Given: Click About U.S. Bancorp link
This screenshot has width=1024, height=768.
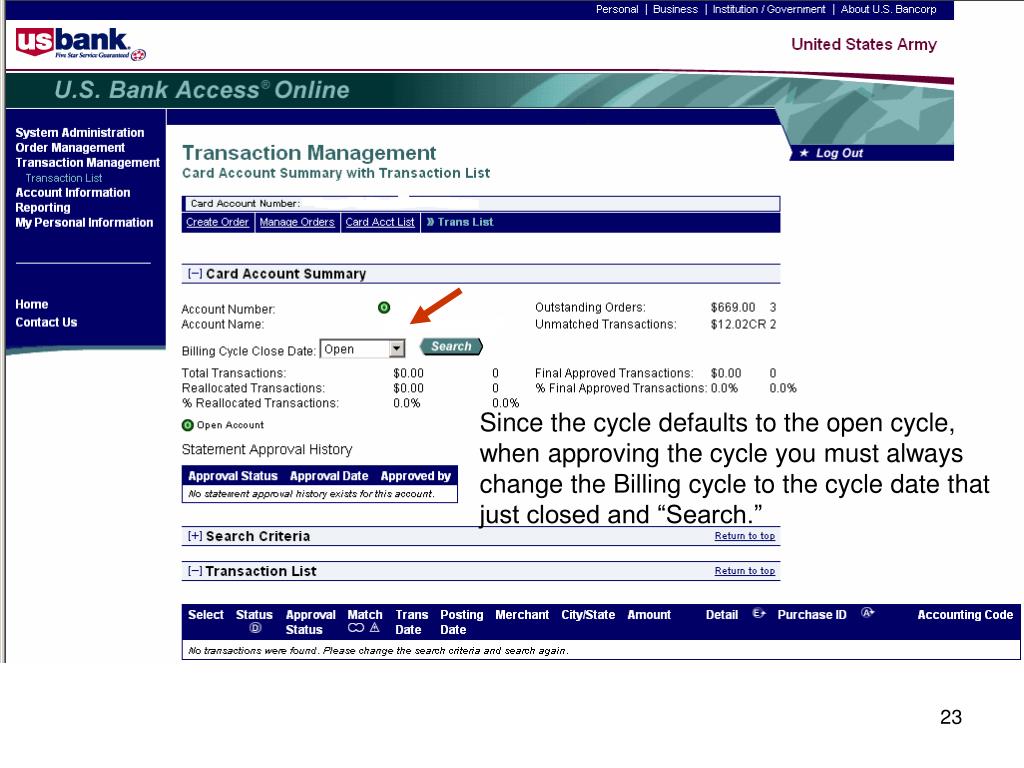Looking at the screenshot, I should pyautogui.click(x=888, y=9).
